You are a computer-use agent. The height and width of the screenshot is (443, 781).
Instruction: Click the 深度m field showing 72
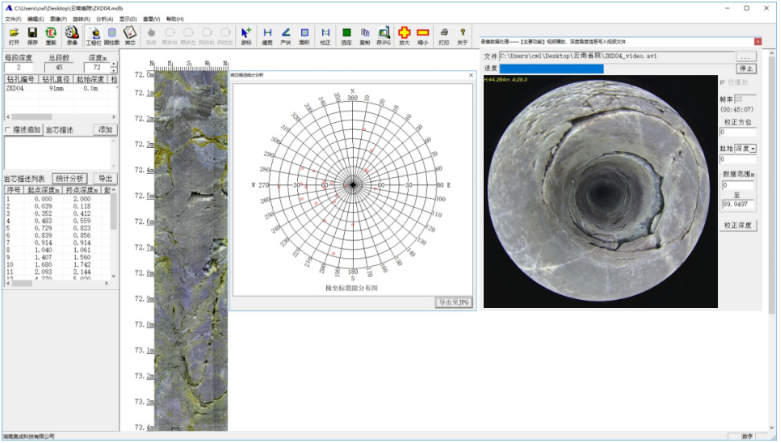point(97,67)
